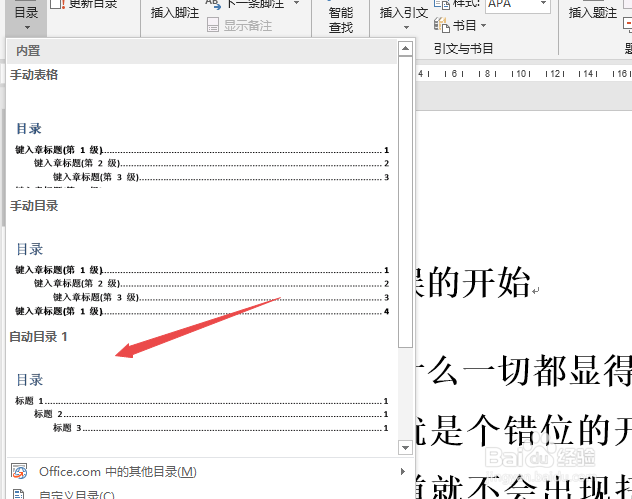This screenshot has height=499, width=632.
Task: Click the 引文与书目 group label
Action: [x=464, y=49]
